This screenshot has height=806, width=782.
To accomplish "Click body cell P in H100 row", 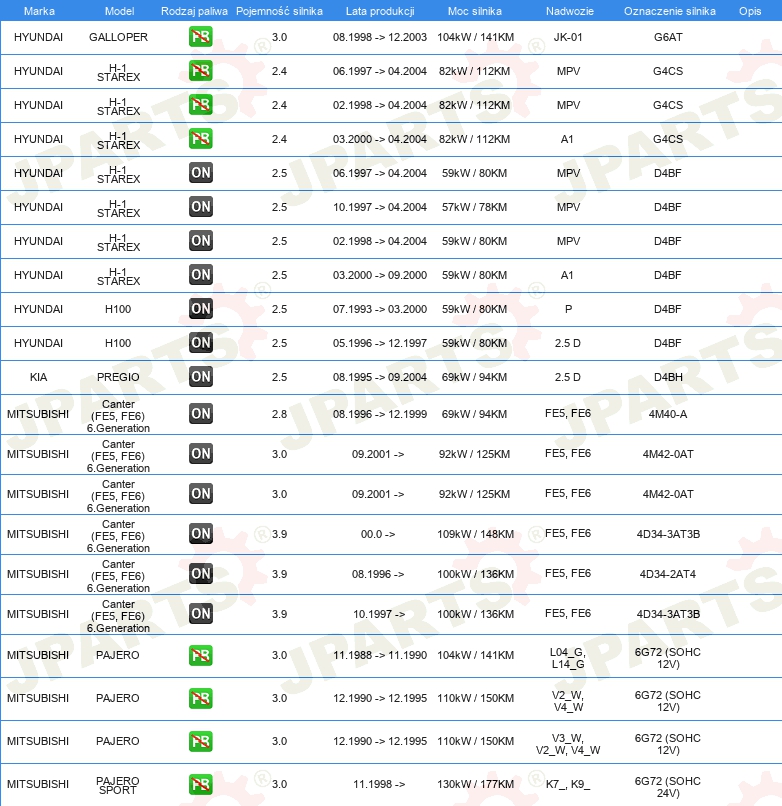I will point(568,309).
